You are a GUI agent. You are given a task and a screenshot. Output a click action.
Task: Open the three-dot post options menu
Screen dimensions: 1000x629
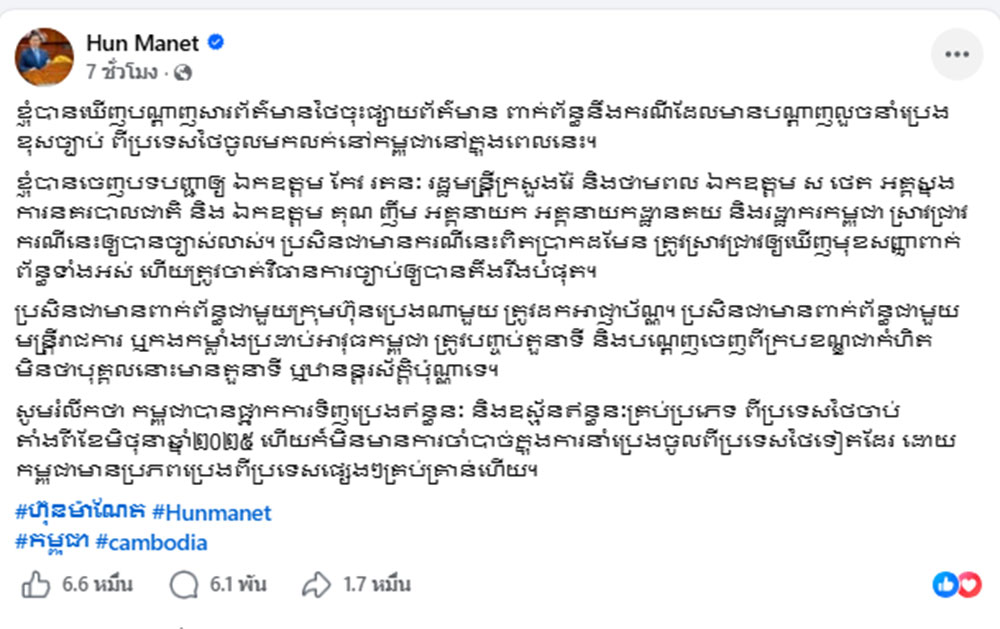(x=957, y=55)
